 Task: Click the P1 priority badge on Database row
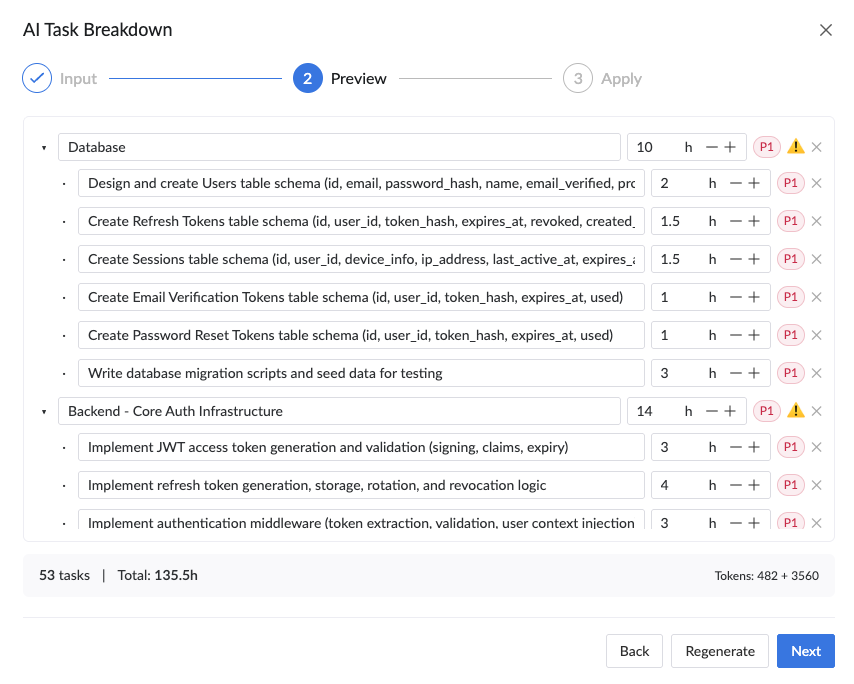pos(767,146)
